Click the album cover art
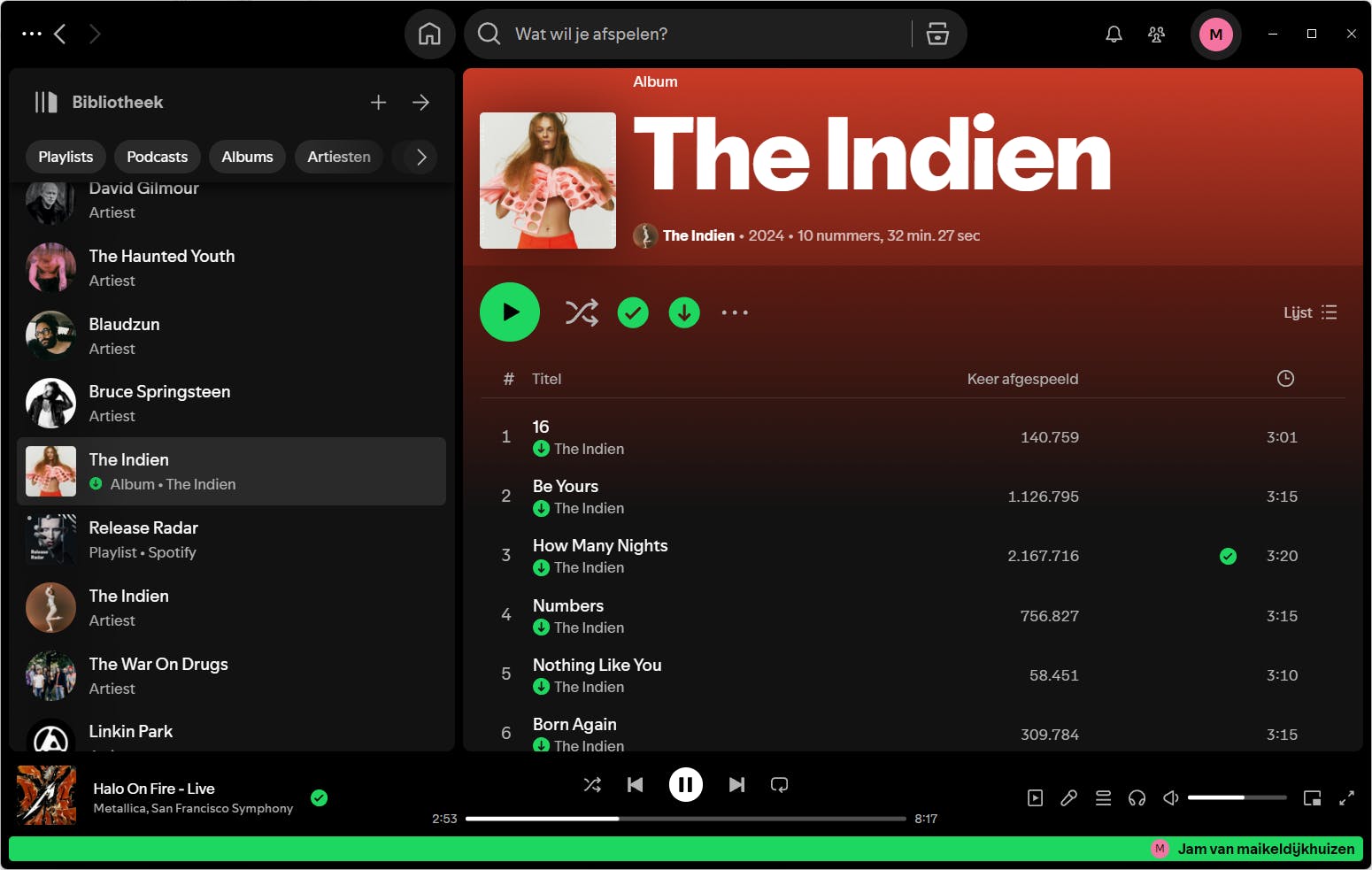 (548, 181)
